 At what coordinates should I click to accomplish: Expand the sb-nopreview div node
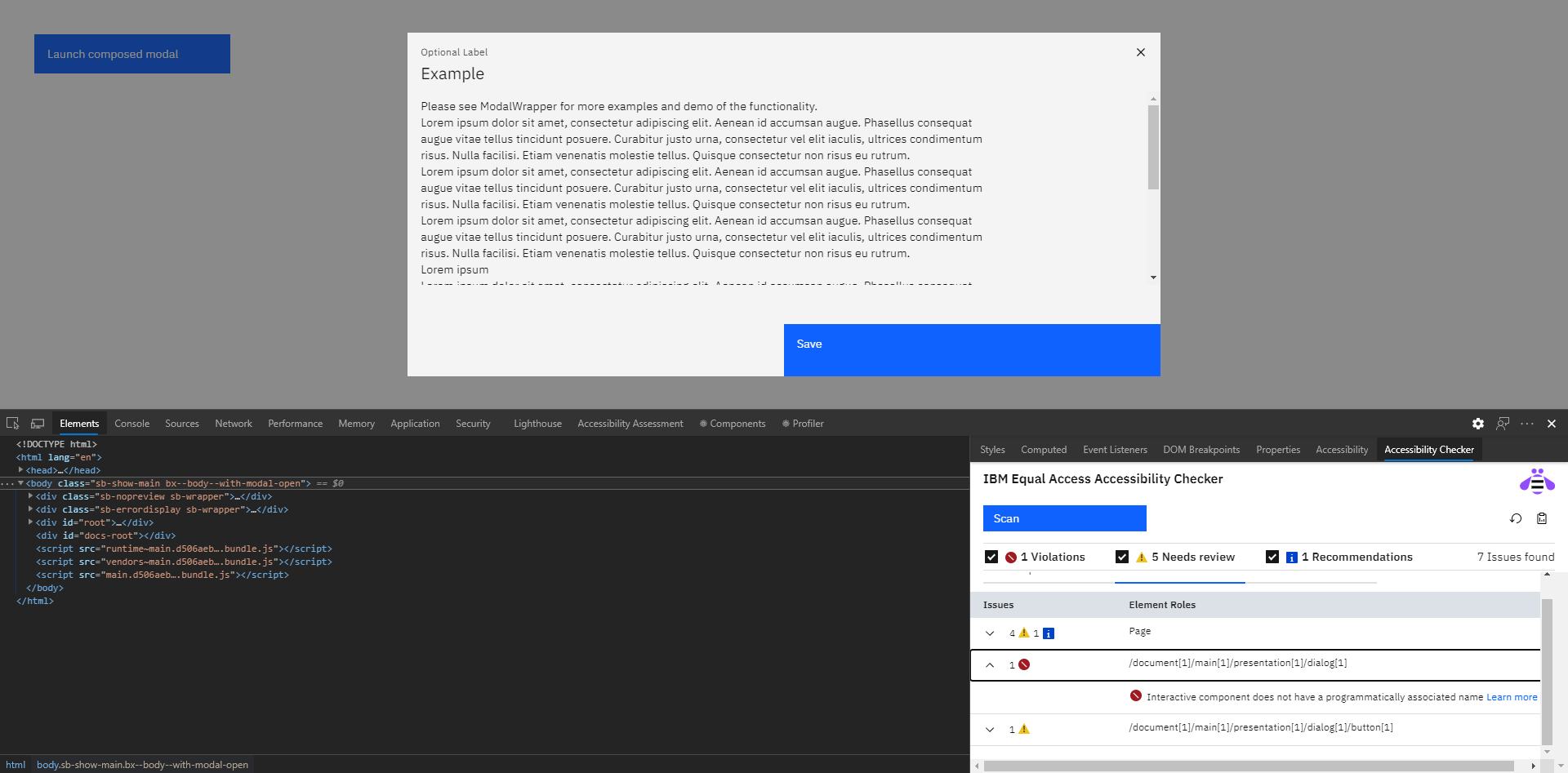pos(30,496)
